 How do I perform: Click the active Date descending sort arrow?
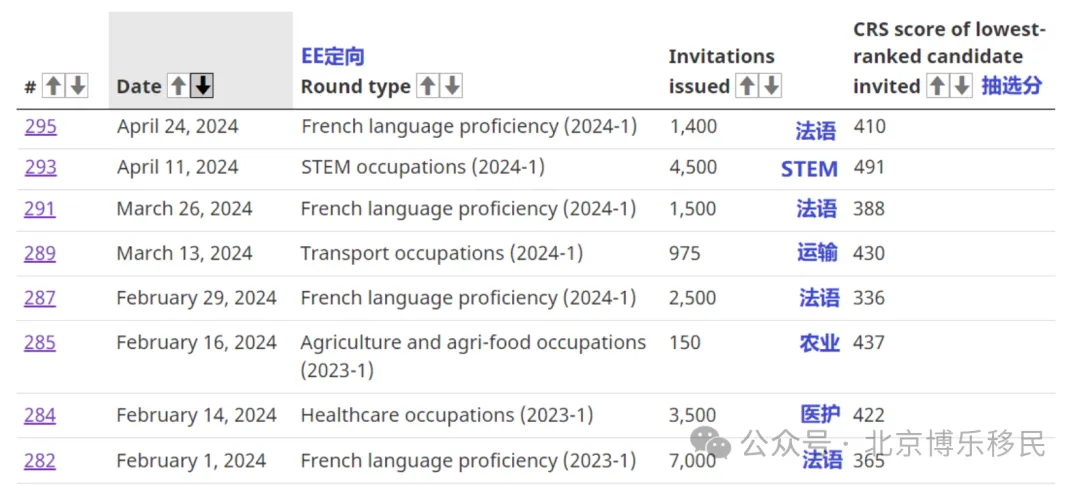(202, 86)
